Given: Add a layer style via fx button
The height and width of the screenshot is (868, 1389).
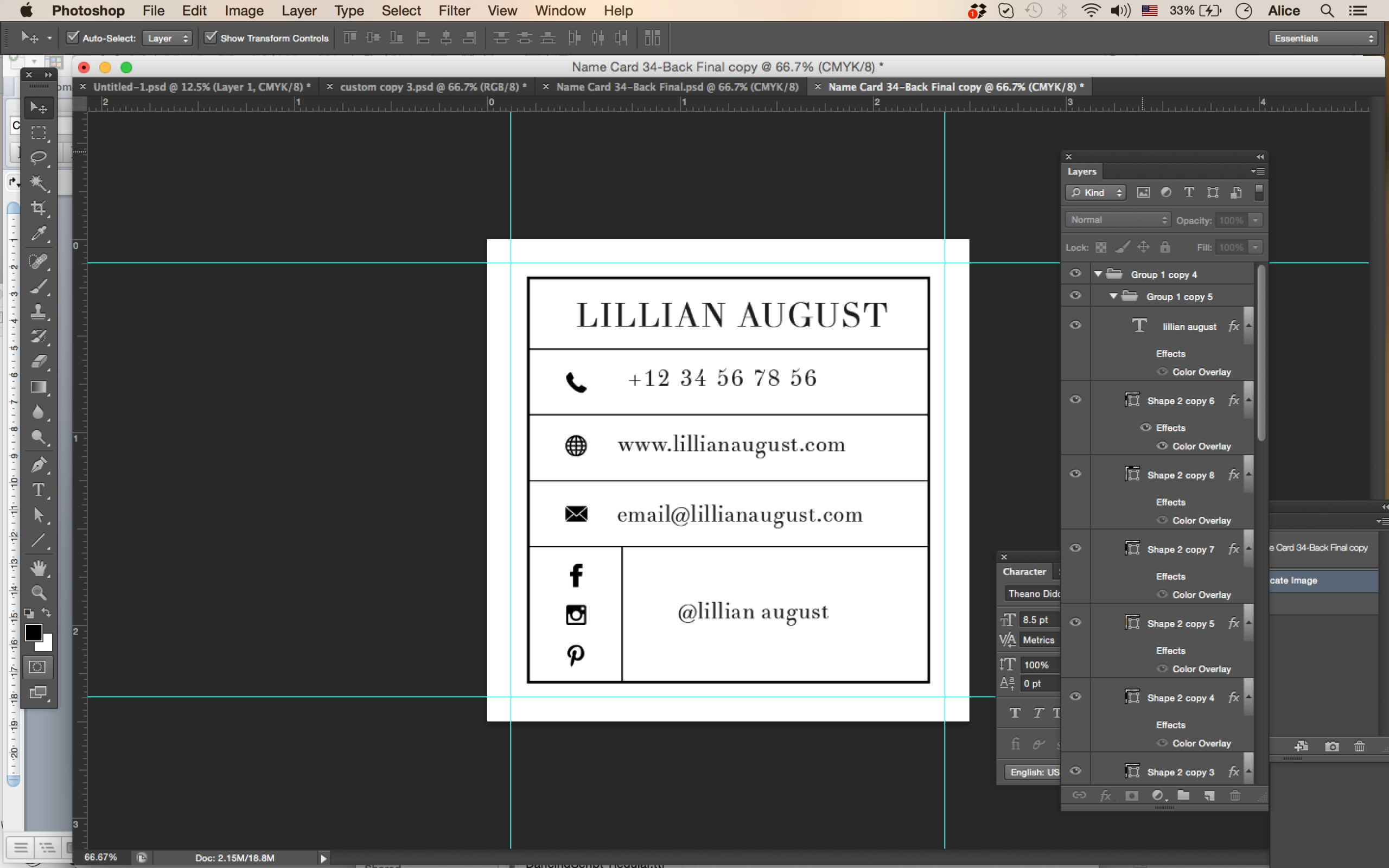Looking at the screenshot, I should point(1105,796).
